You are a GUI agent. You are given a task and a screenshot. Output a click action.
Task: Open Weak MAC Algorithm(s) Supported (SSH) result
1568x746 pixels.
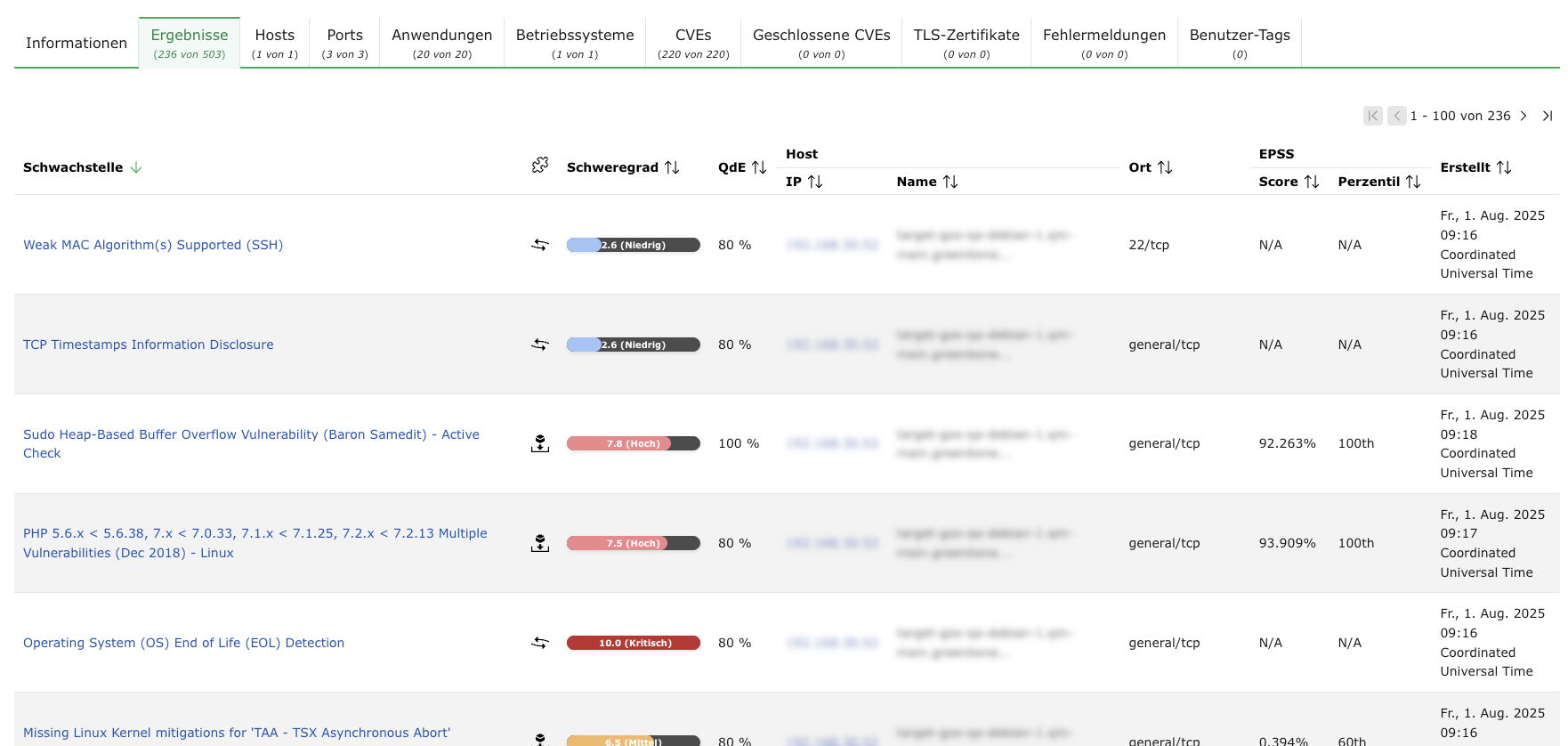click(153, 245)
